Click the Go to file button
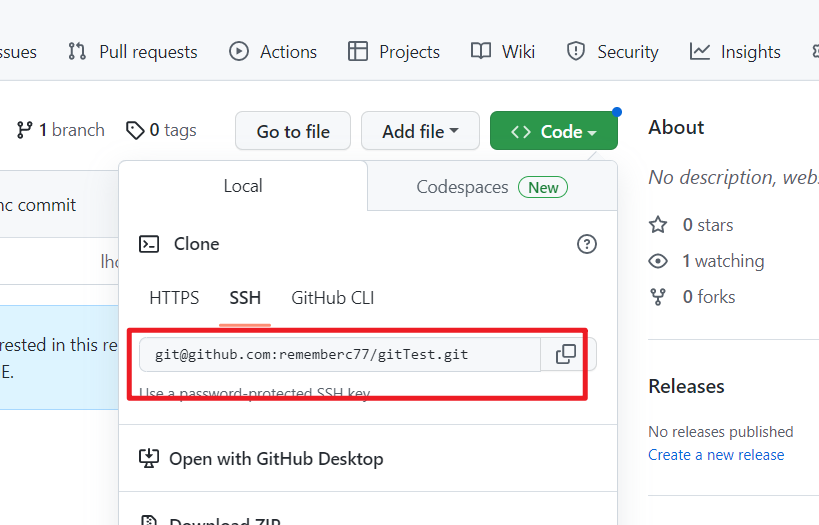Viewport: 819px width, 525px height. tap(293, 131)
